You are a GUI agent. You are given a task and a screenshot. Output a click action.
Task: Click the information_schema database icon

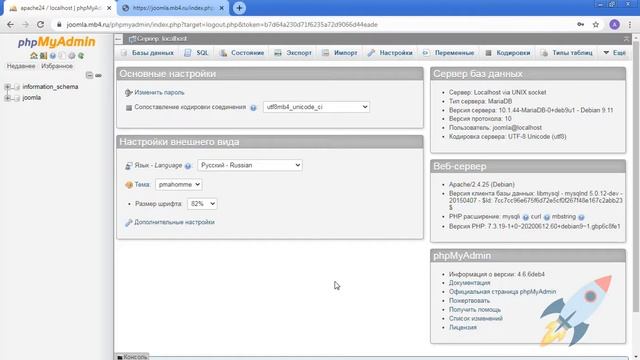point(17,87)
